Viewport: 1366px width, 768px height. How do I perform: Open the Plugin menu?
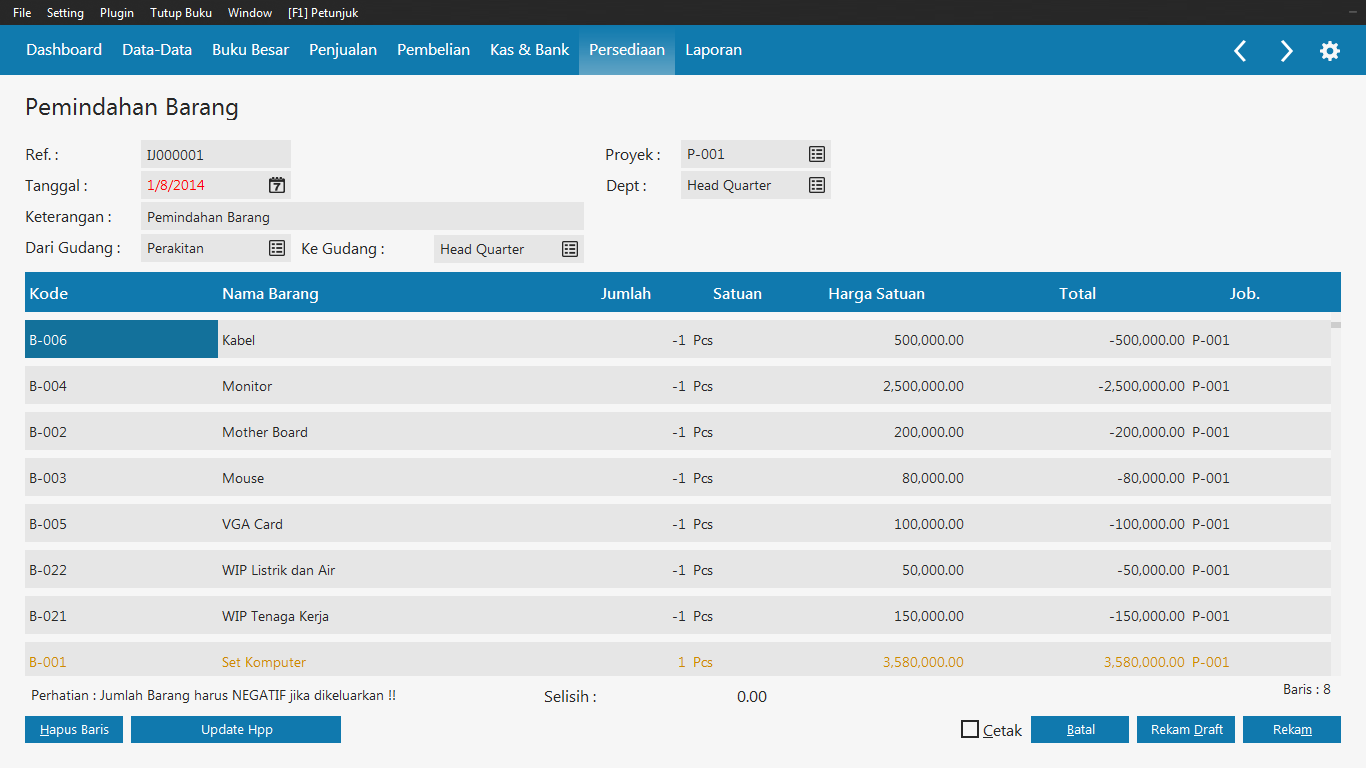117,13
